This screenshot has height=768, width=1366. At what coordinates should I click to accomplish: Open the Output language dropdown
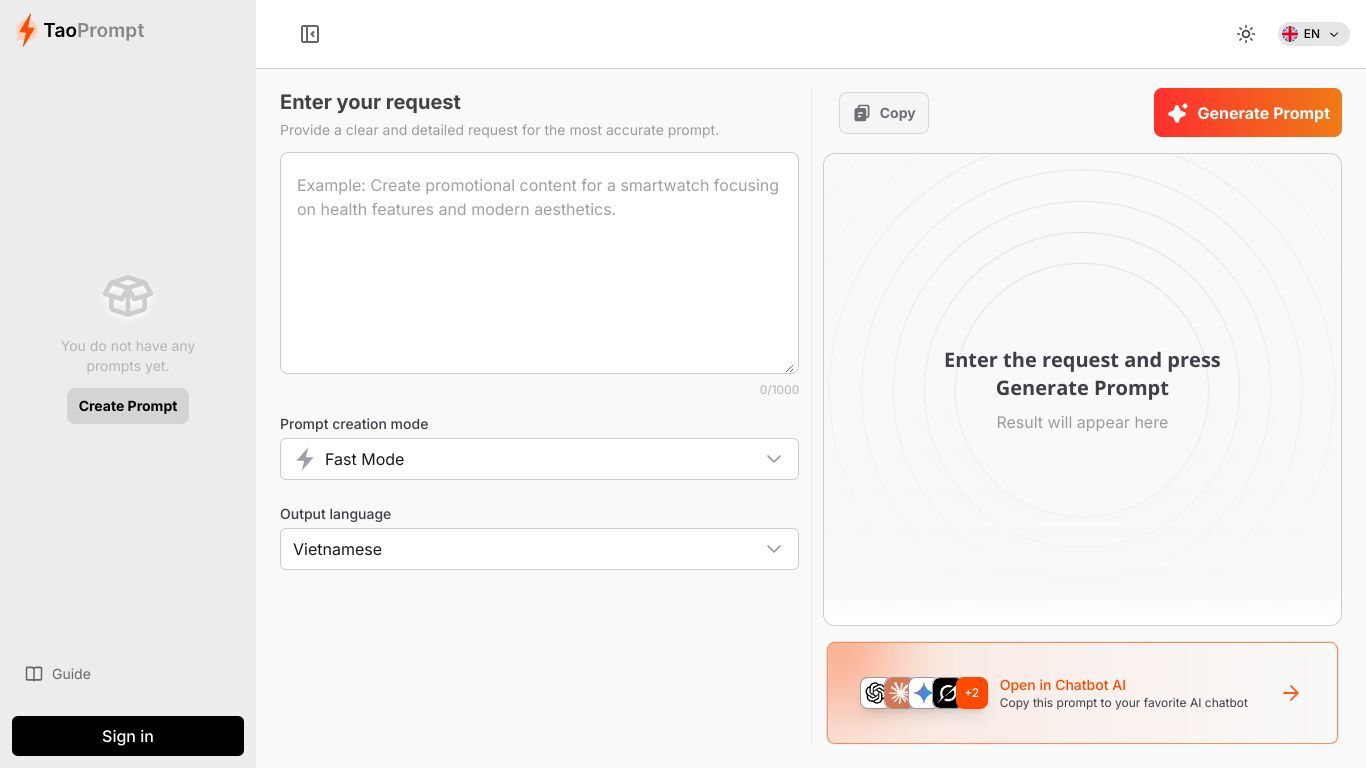pos(539,549)
